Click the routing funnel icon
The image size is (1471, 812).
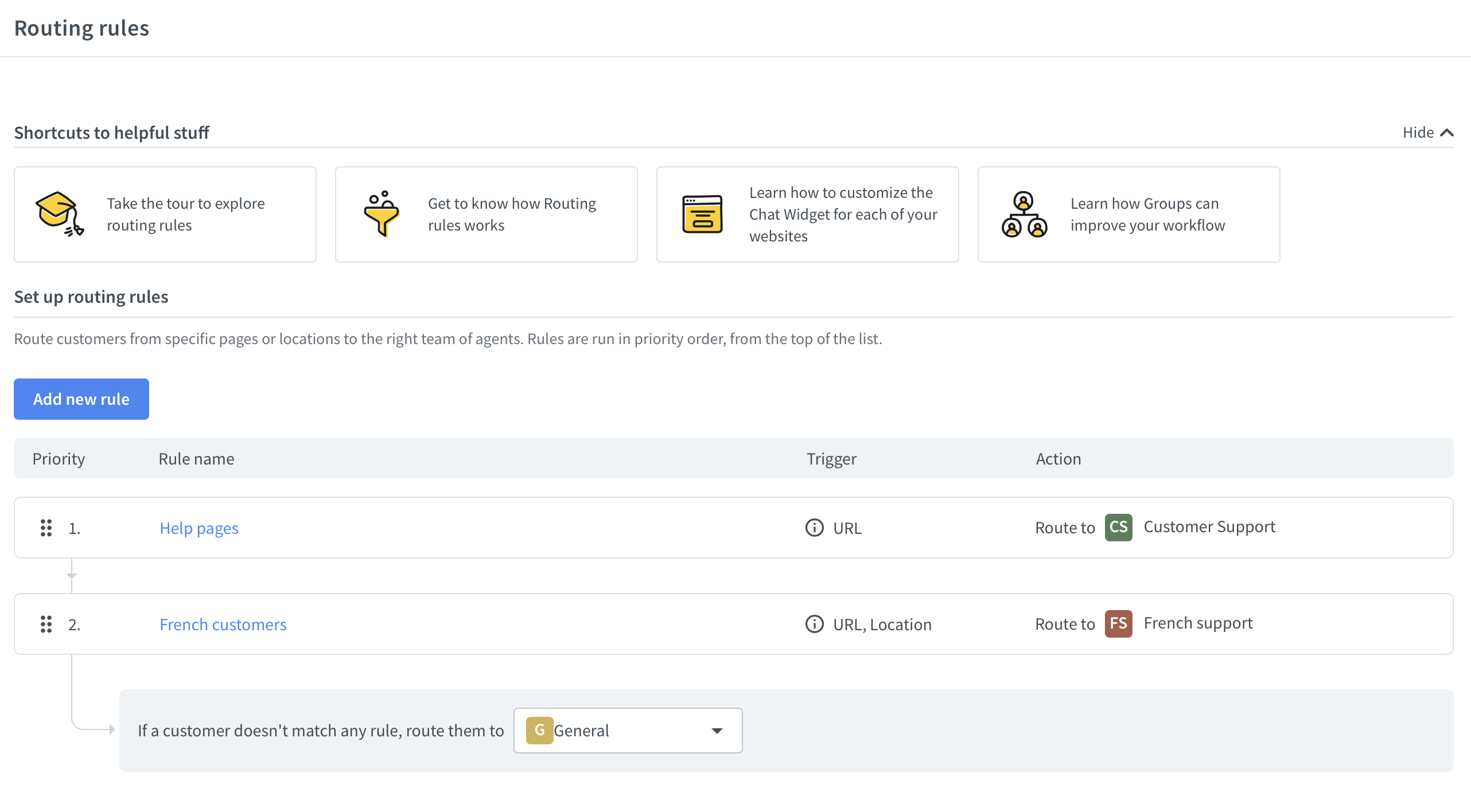click(x=382, y=214)
